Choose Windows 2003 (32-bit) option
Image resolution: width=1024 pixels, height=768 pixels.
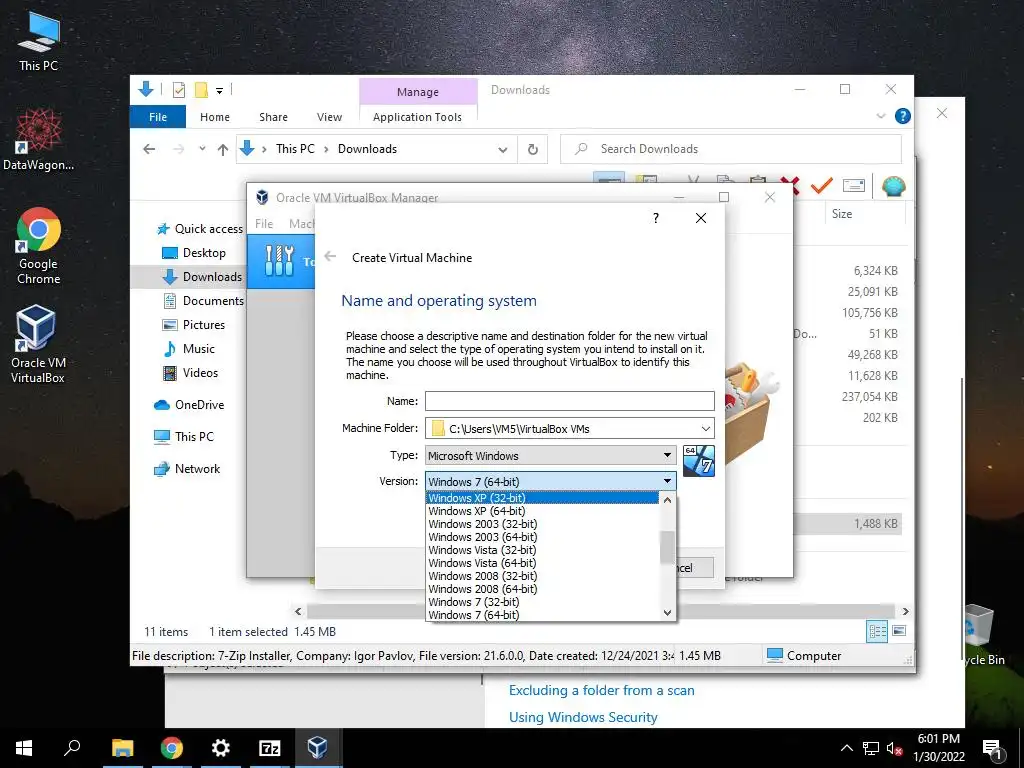click(x=543, y=524)
